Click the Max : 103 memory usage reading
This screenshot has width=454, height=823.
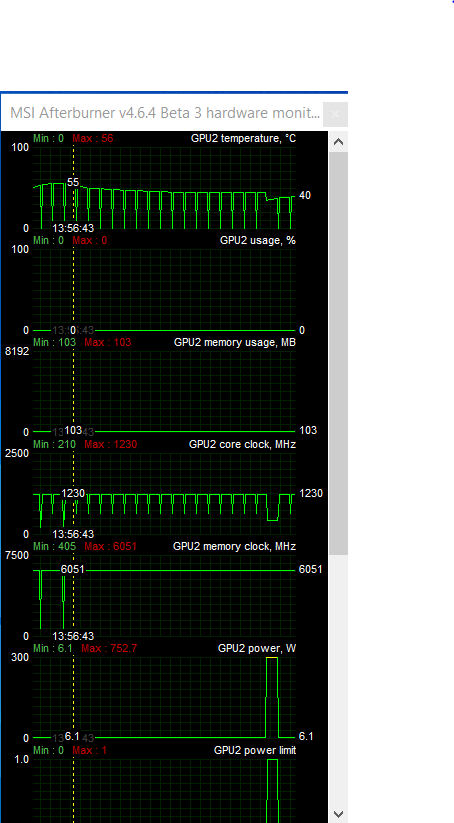pyautogui.click(x=108, y=343)
